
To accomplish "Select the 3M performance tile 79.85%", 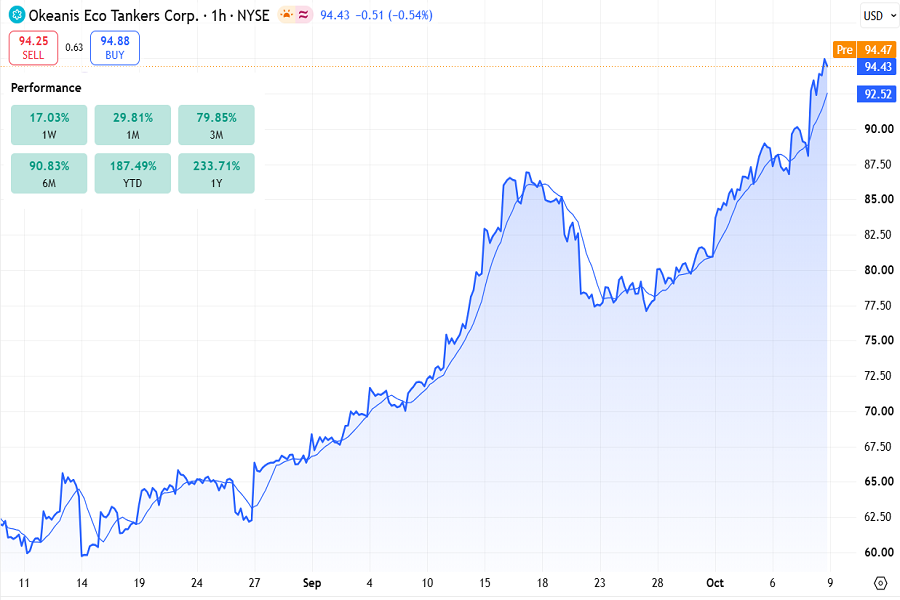I will [216, 125].
